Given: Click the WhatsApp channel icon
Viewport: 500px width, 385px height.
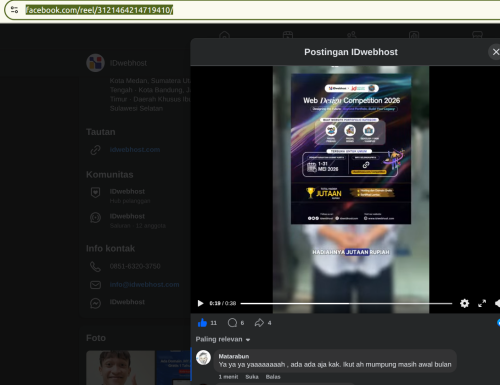Looking at the screenshot, I should coord(95,218).
